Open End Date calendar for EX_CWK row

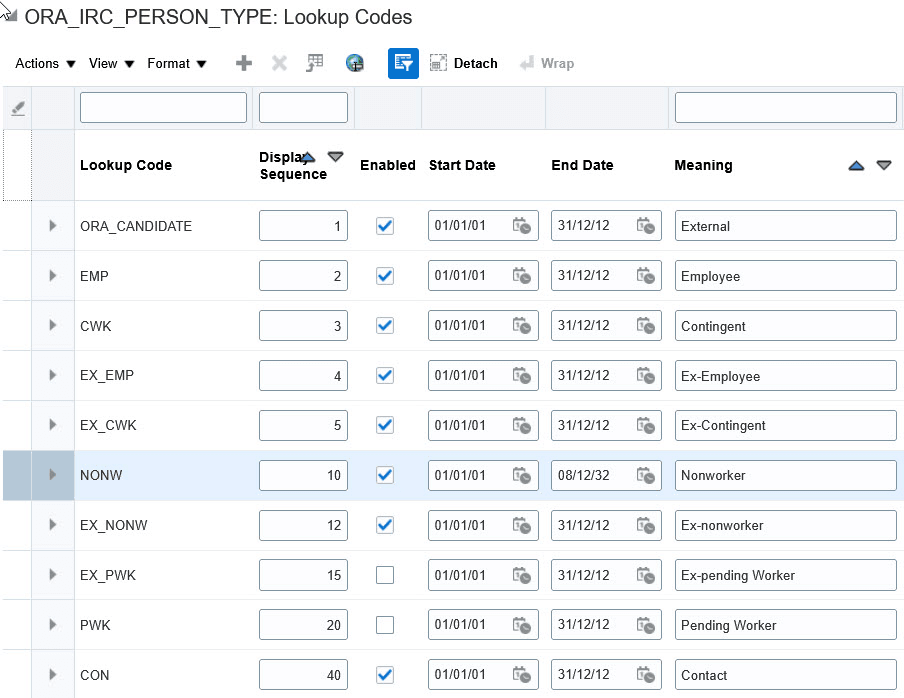click(x=645, y=425)
